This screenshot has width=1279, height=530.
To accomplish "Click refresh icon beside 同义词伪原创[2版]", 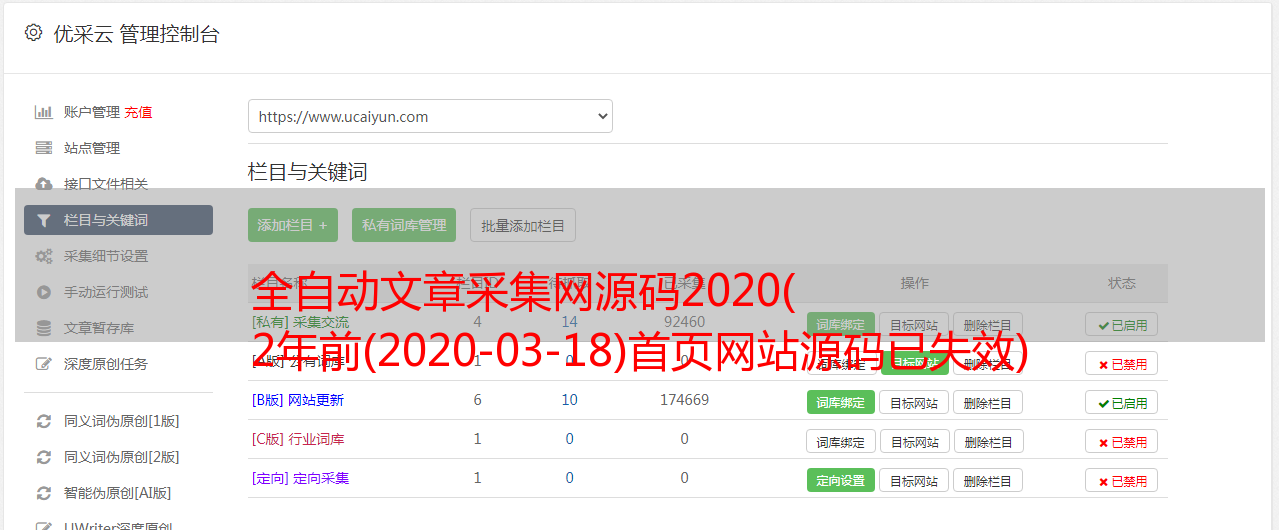I will tap(44, 457).
